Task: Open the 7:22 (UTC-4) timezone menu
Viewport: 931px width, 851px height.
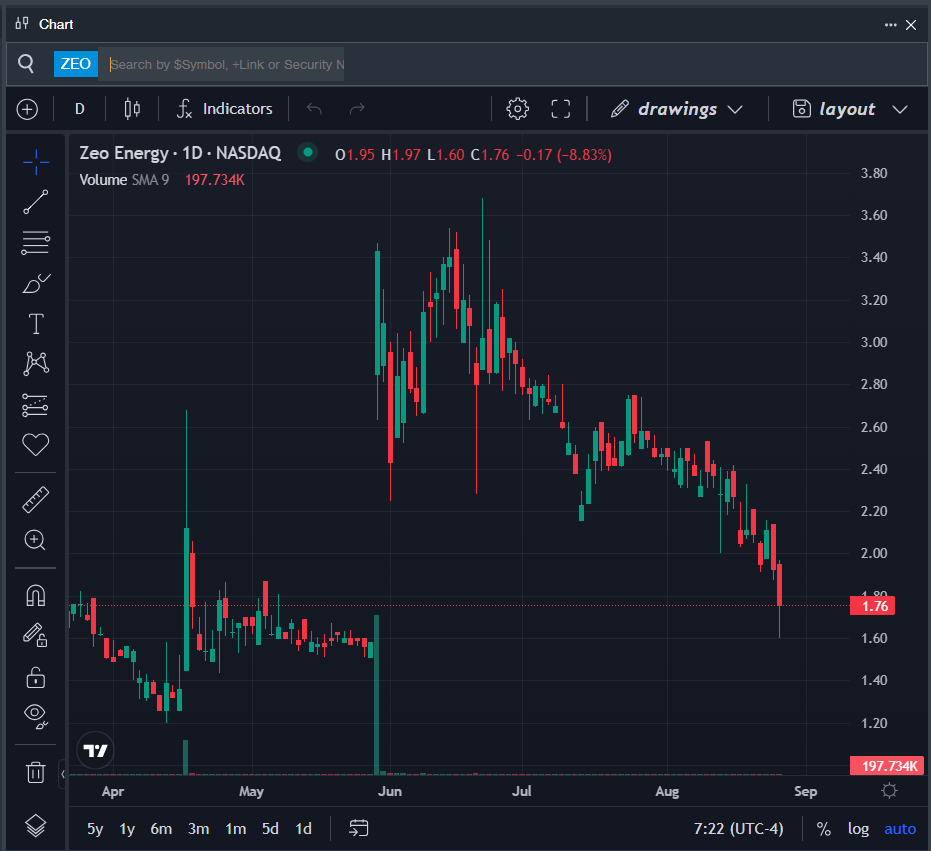Action: [x=738, y=828]
